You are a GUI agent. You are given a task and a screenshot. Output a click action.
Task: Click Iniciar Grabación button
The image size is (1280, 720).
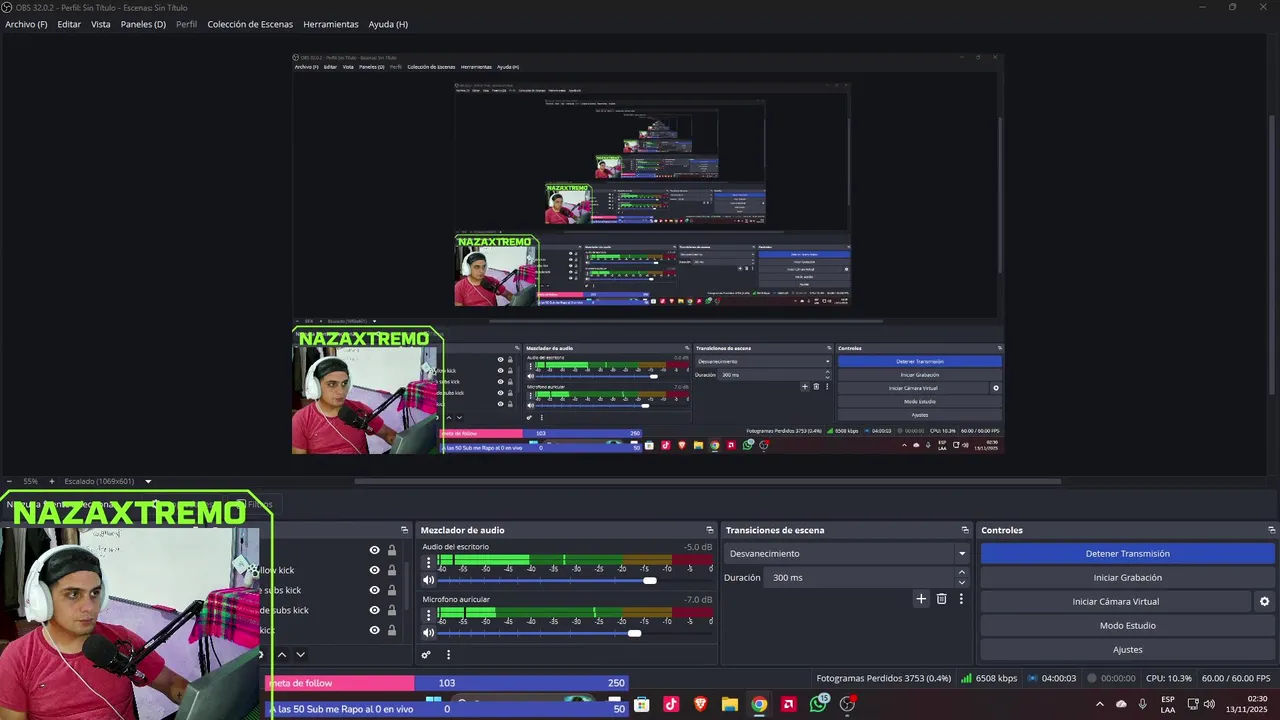click(x=1127, y=577)
